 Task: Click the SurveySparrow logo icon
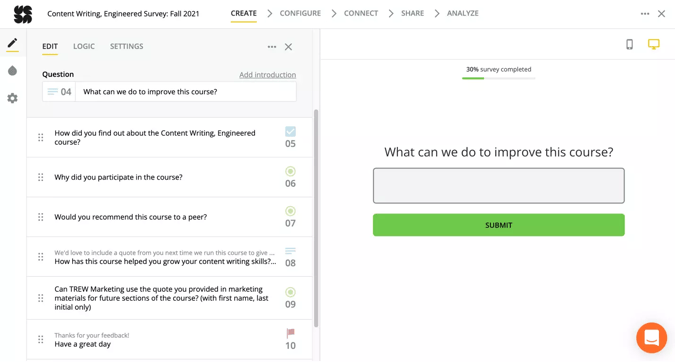tap(23, 14)
